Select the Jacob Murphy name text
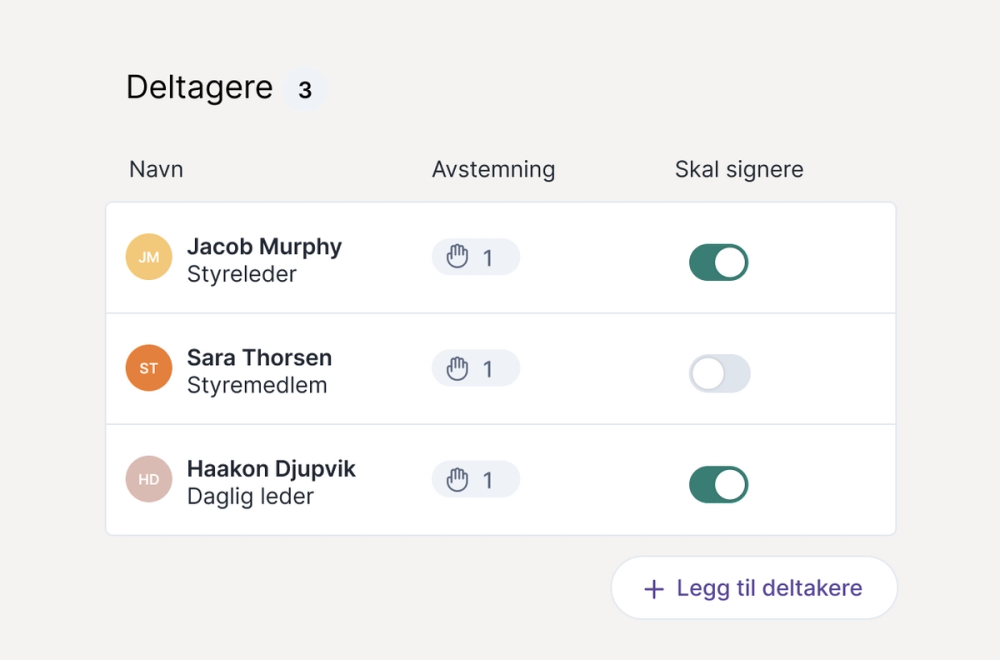This screenshot has width=1000, height=660. coord(264,246)
